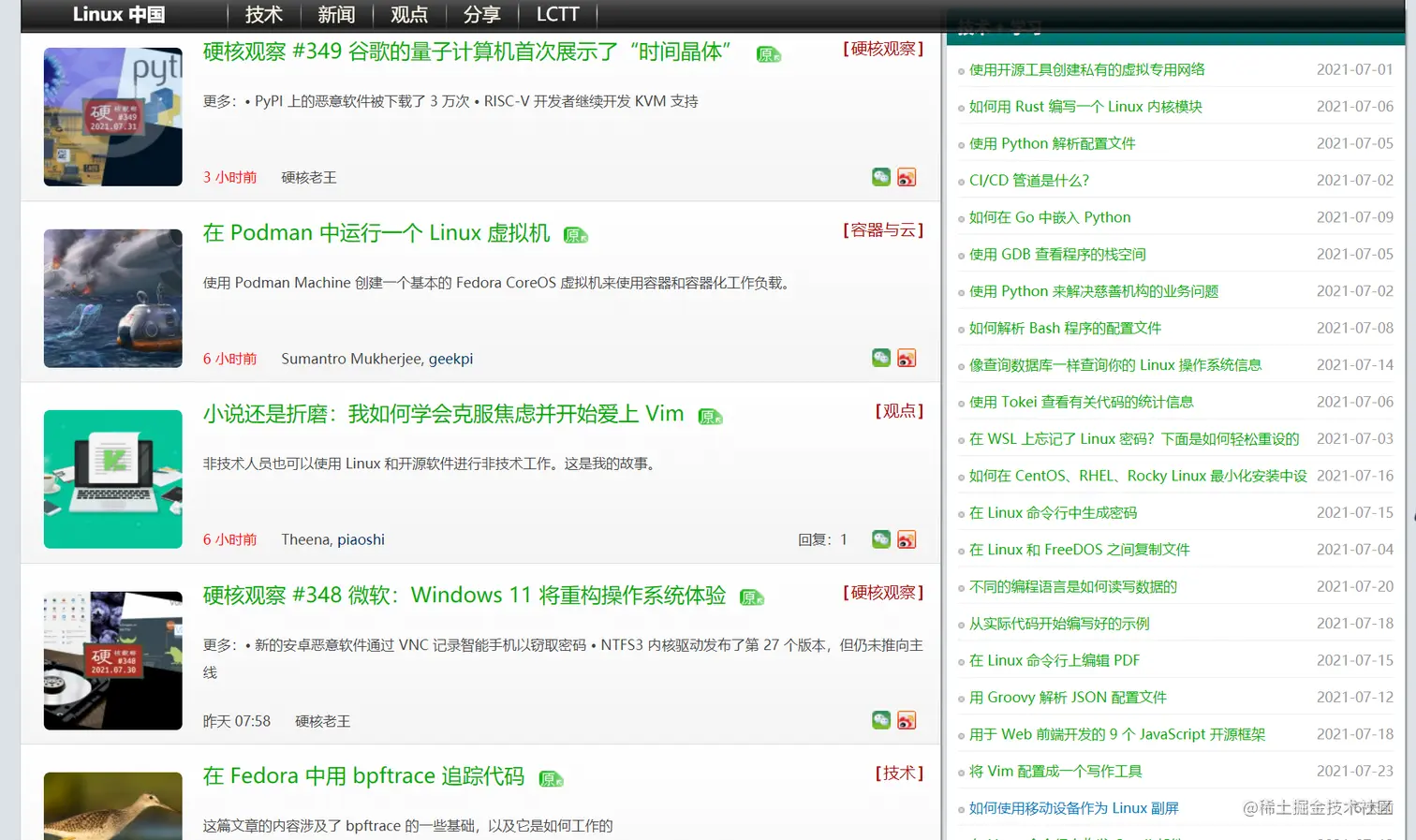Open article 小说还是折磨 about Vim
The height and width of the screenshot is (840, 1416).
[444, 413]
